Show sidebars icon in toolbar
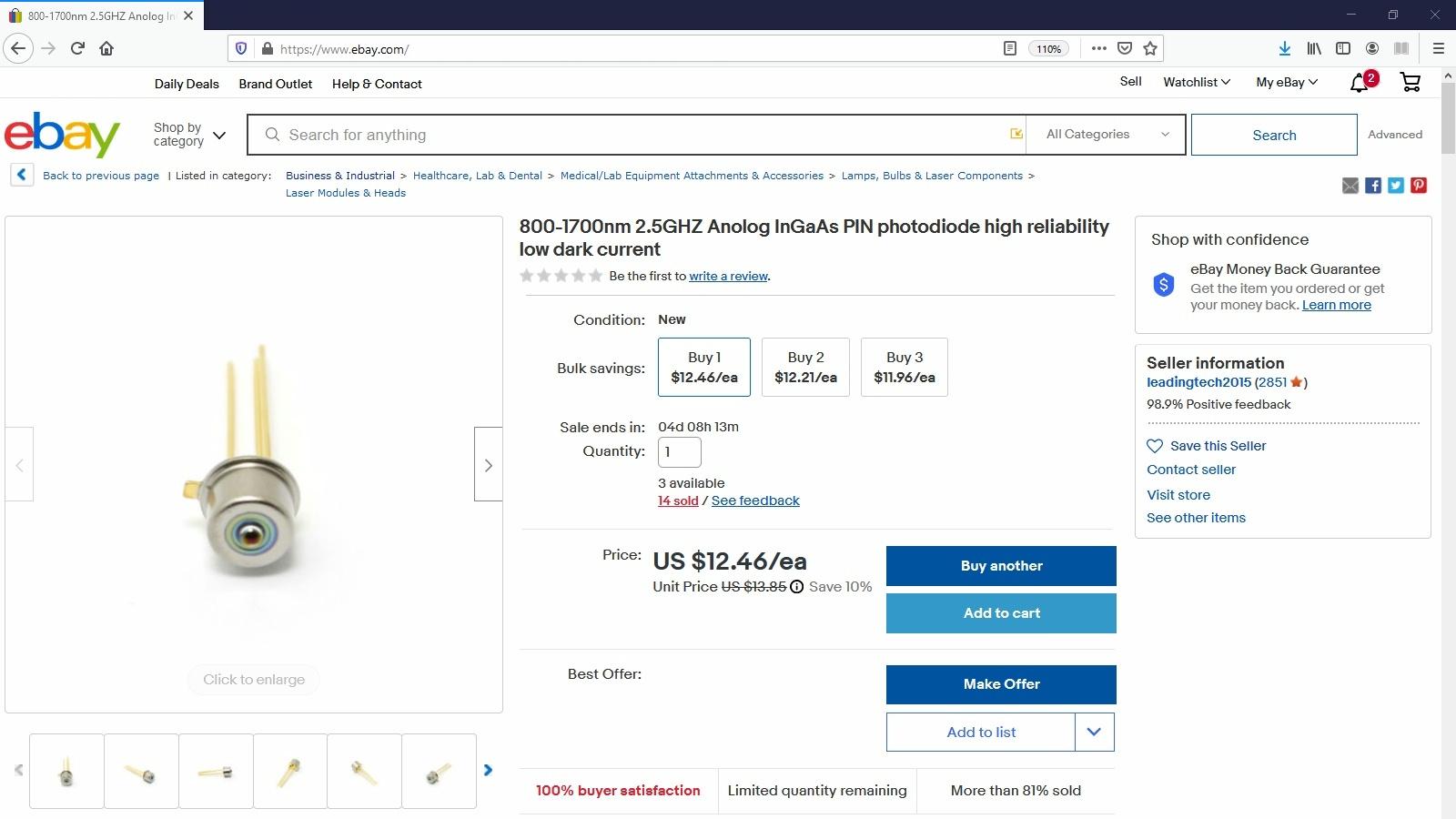The width and height of the screenshot is (1456, 819). pos(1343,48)
